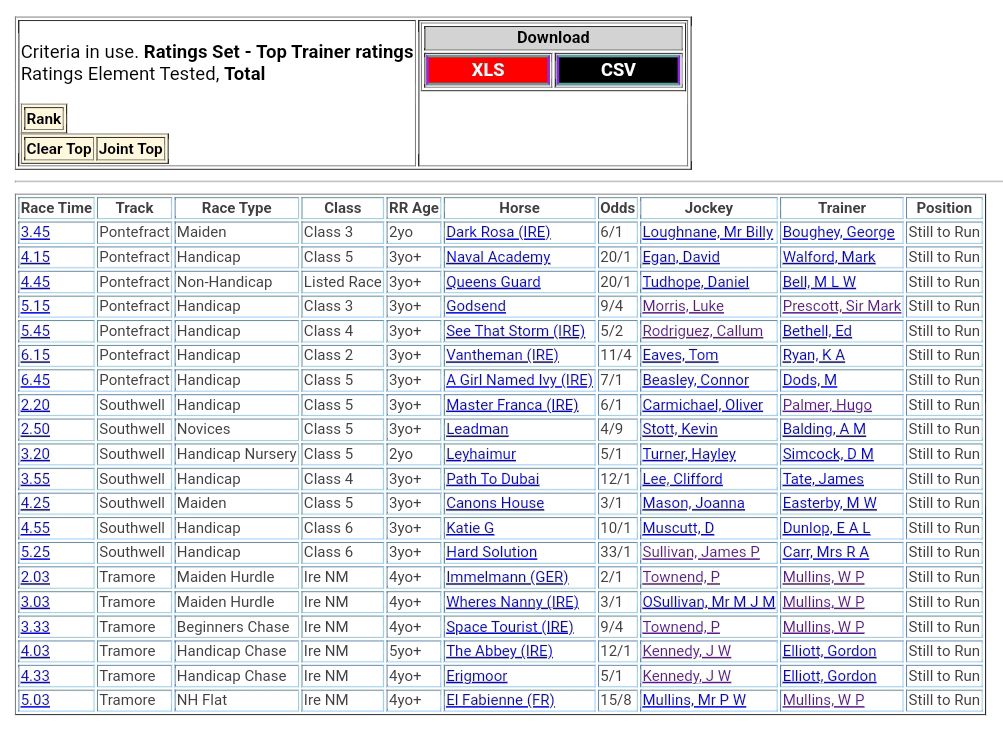Open horse Dark Rosa (IRE)
The height and width of the screenshot is (740, 1003).
(x=498, y=232)
